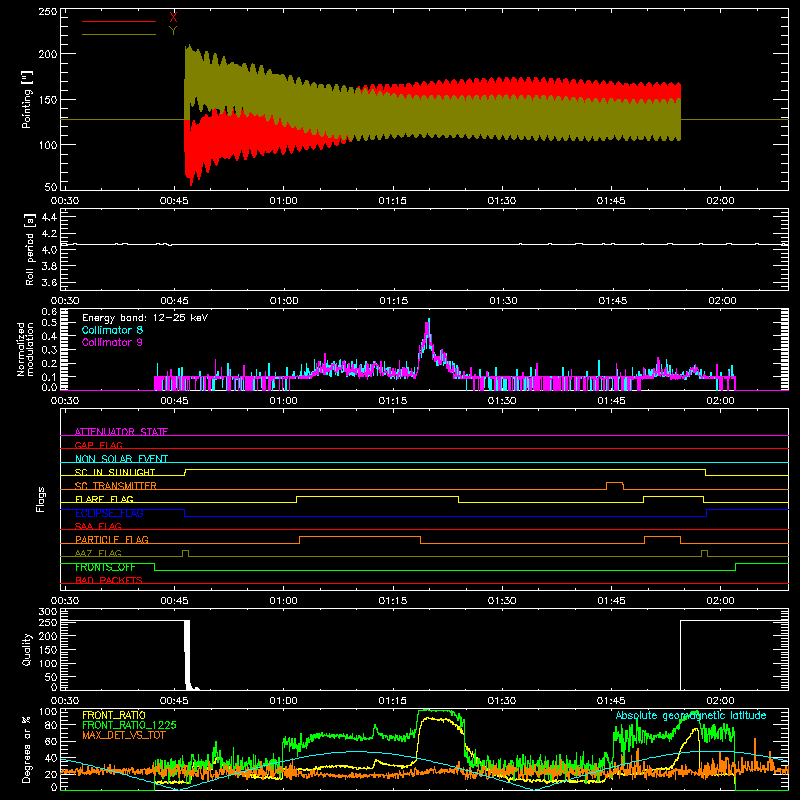This screenshot has height=800, width=800.
Task: Click the vertical Flags axis title
Action: (41, 499)
